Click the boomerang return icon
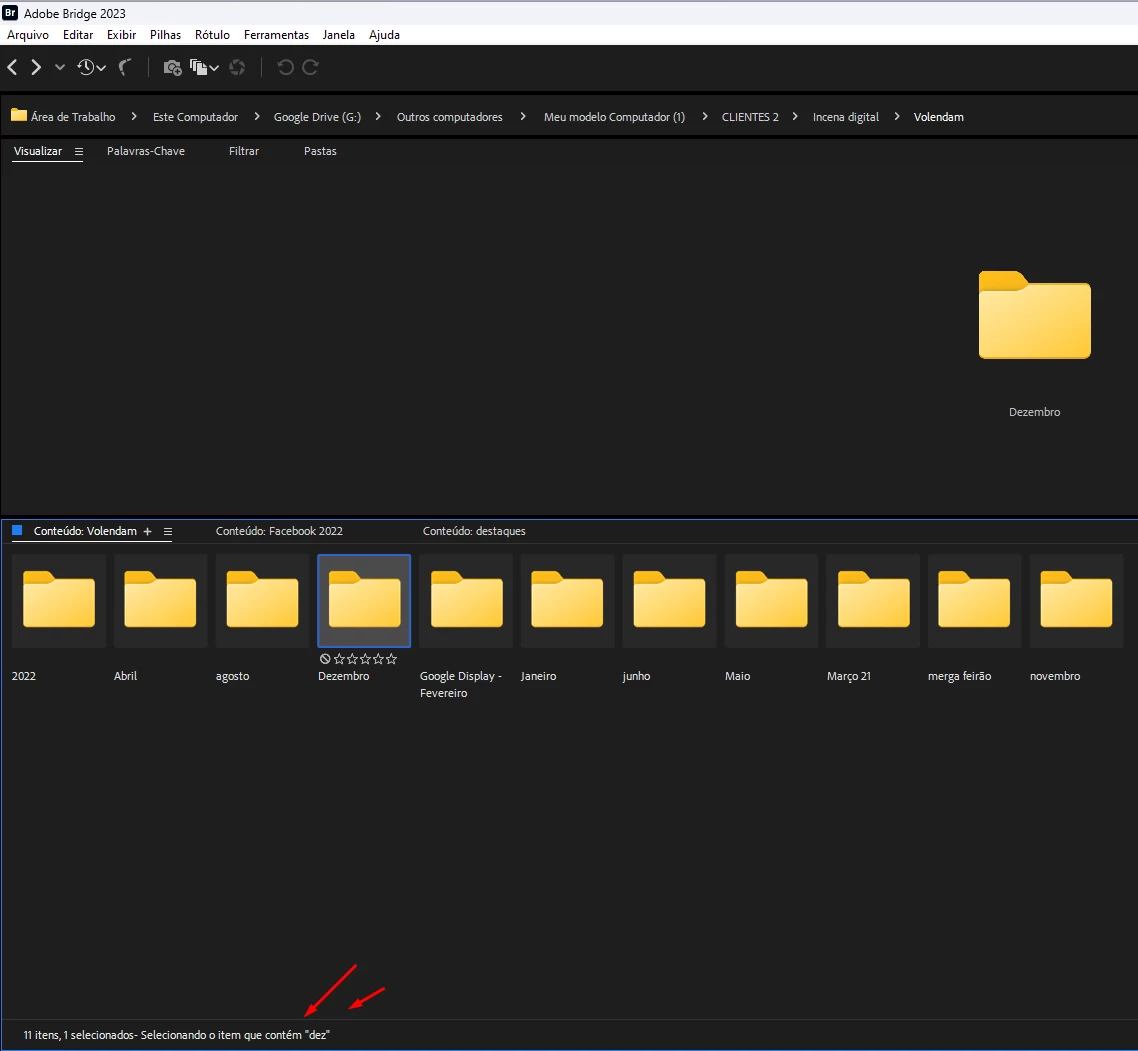The height and width of the screenshot is (1051, 1138). [x=126, y=68]
